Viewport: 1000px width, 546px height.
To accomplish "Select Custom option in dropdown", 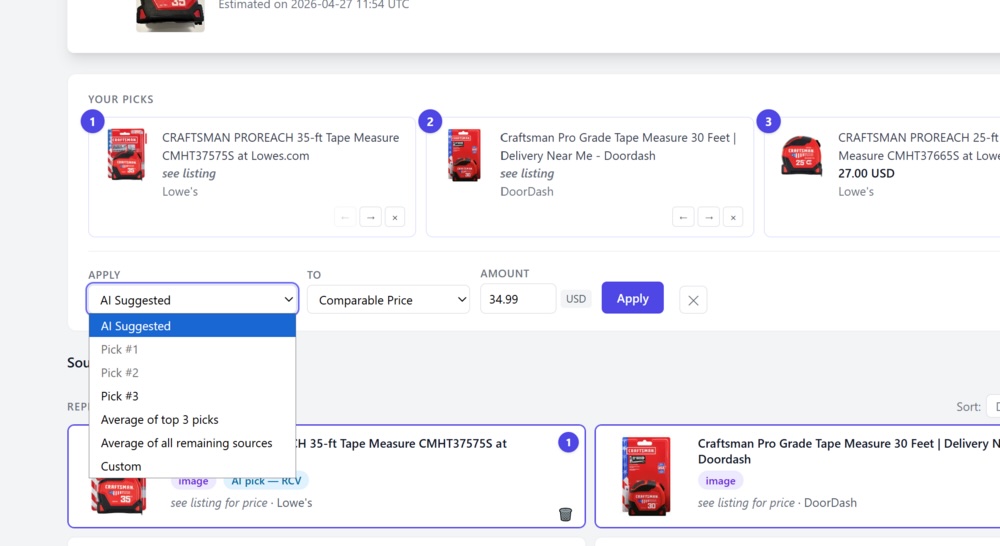I will [x=193, y=466].
